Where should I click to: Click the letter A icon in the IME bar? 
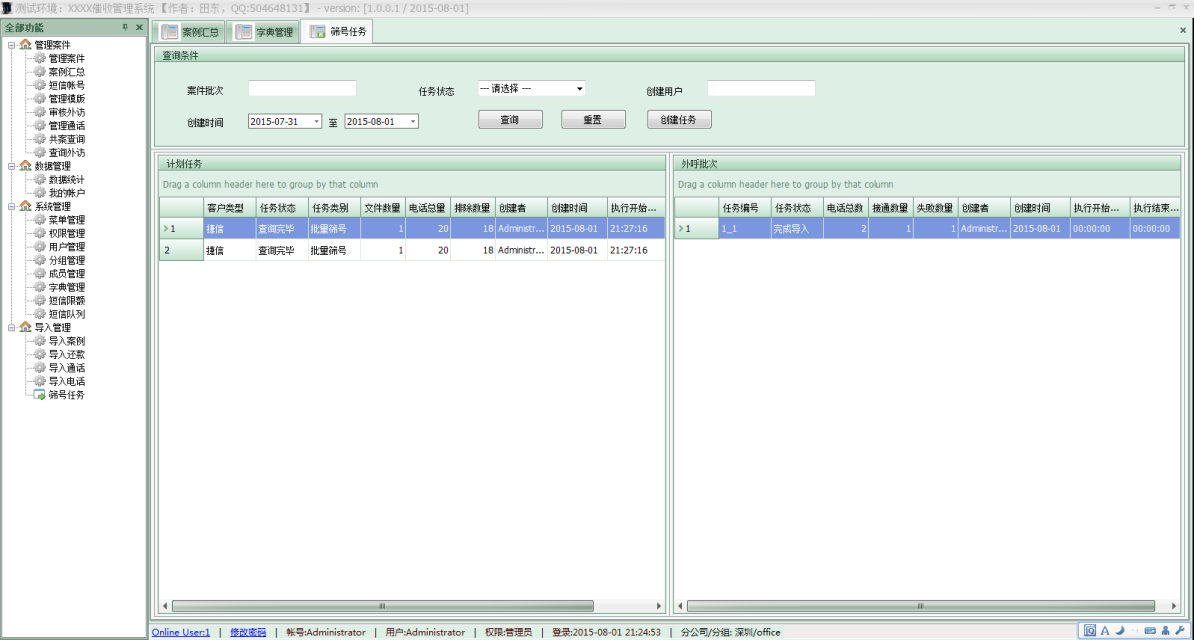point(1105,631)
